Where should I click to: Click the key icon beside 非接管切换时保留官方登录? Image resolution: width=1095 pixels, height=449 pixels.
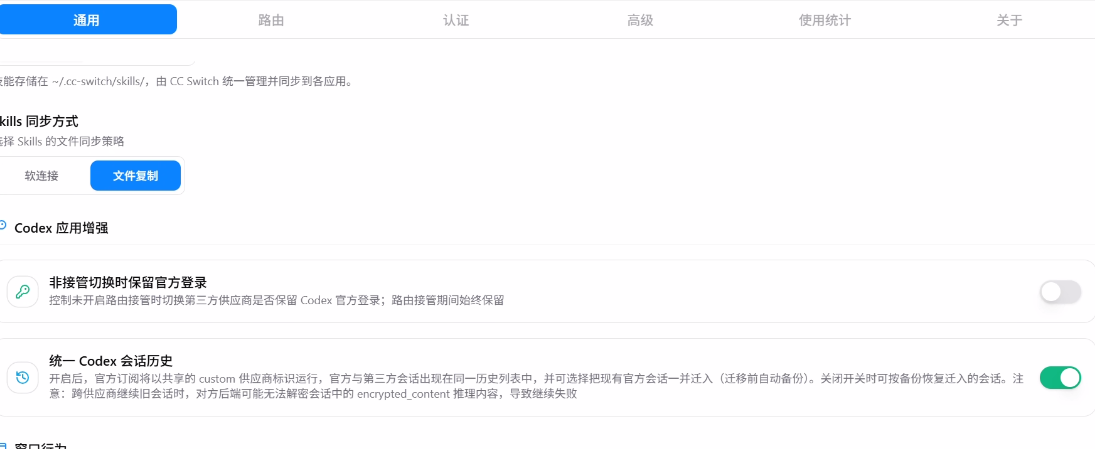22,291
